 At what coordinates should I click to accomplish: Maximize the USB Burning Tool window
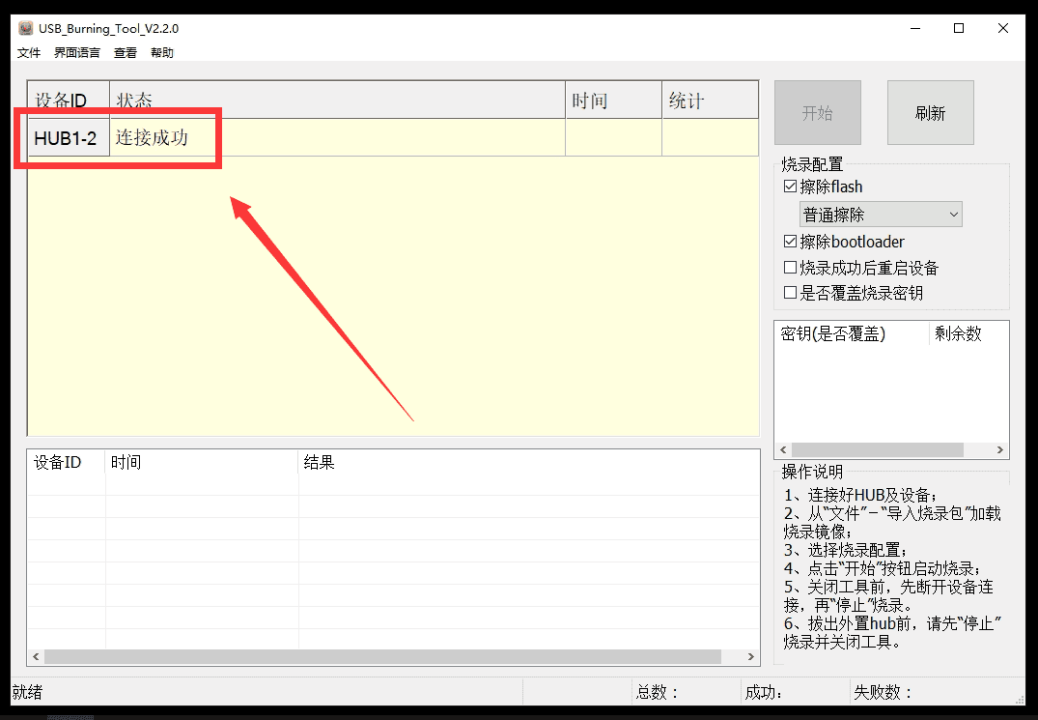tap(959, 28)
